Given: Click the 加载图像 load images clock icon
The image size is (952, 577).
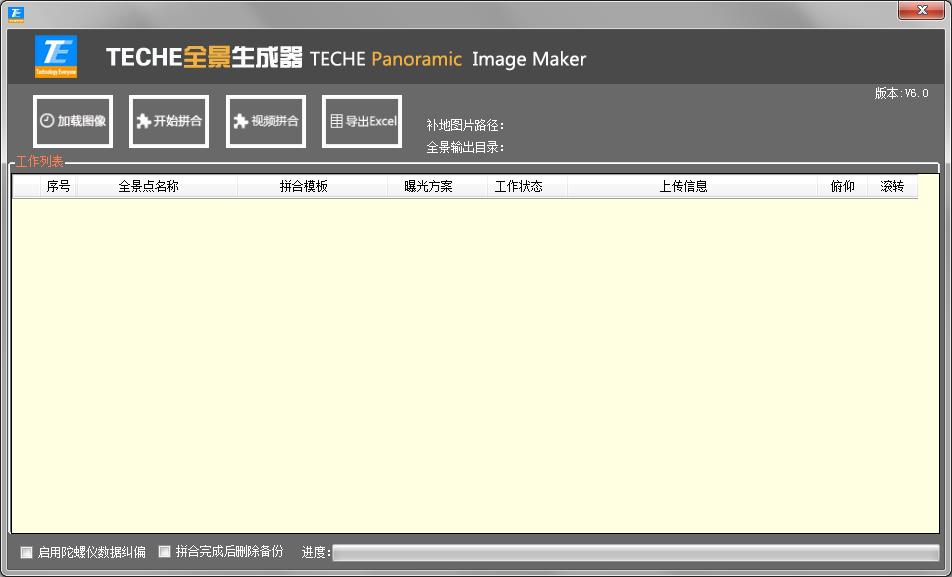Looking at the screenshot, I should point(46,120).
